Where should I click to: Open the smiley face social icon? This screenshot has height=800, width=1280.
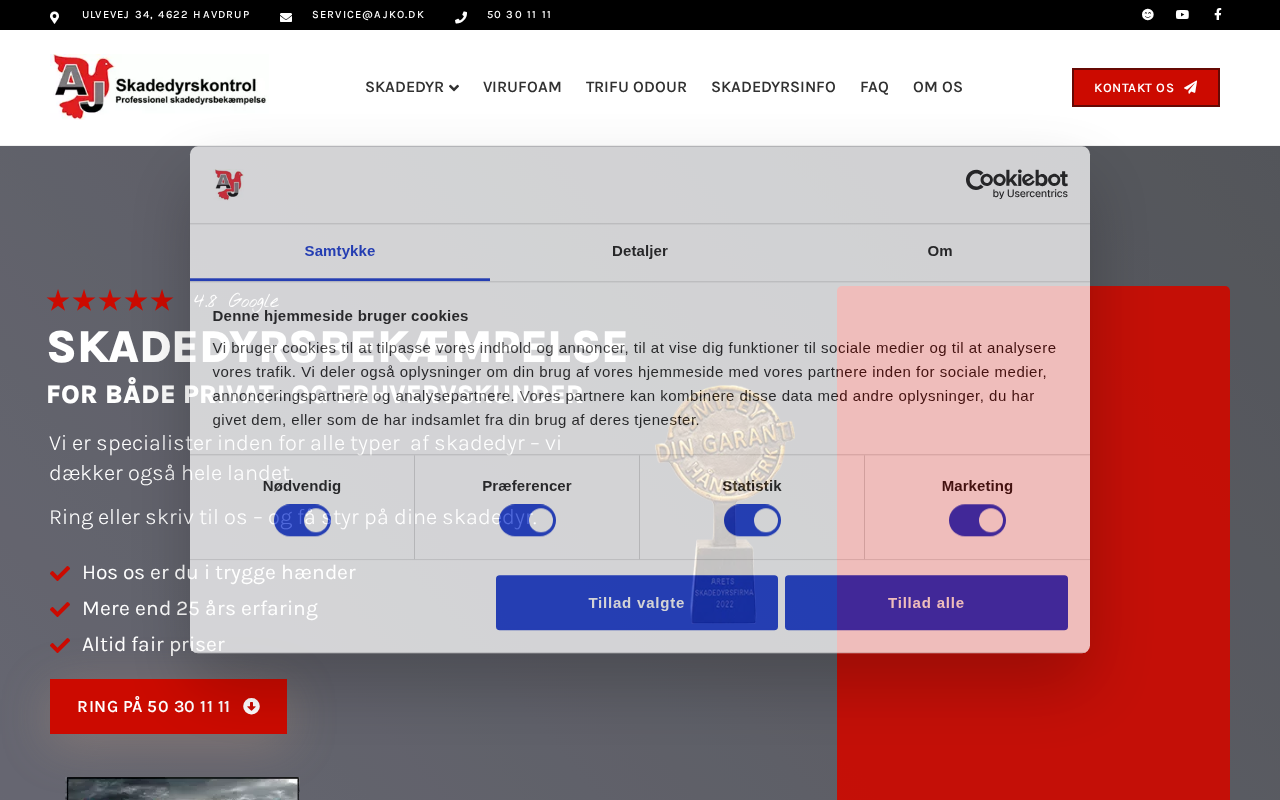pyautogui.click(x=1148, y=14)
